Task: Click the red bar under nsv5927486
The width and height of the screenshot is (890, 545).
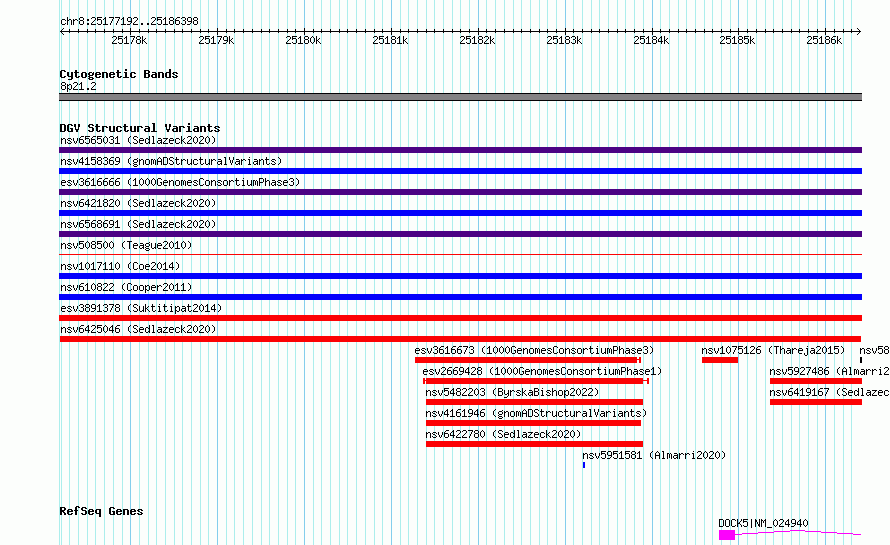Action: click(x=816, y=381)
